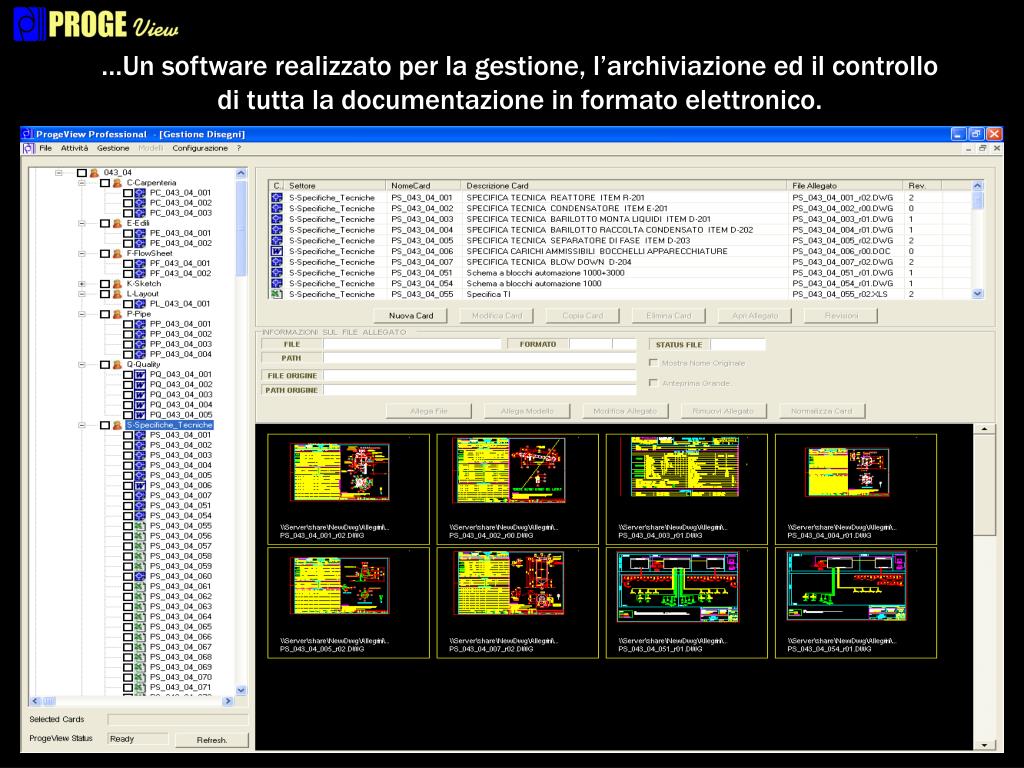Screen dimensions: 1024x768
Task: Click the Revisioni button
Action: [840, 315]
